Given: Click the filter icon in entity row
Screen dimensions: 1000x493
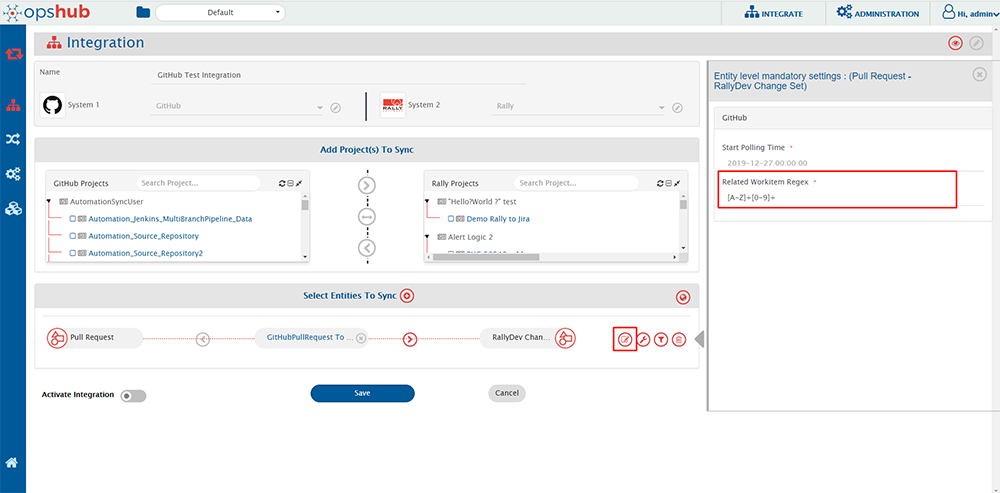Looking at the screenshot, I should coord(661,340).
